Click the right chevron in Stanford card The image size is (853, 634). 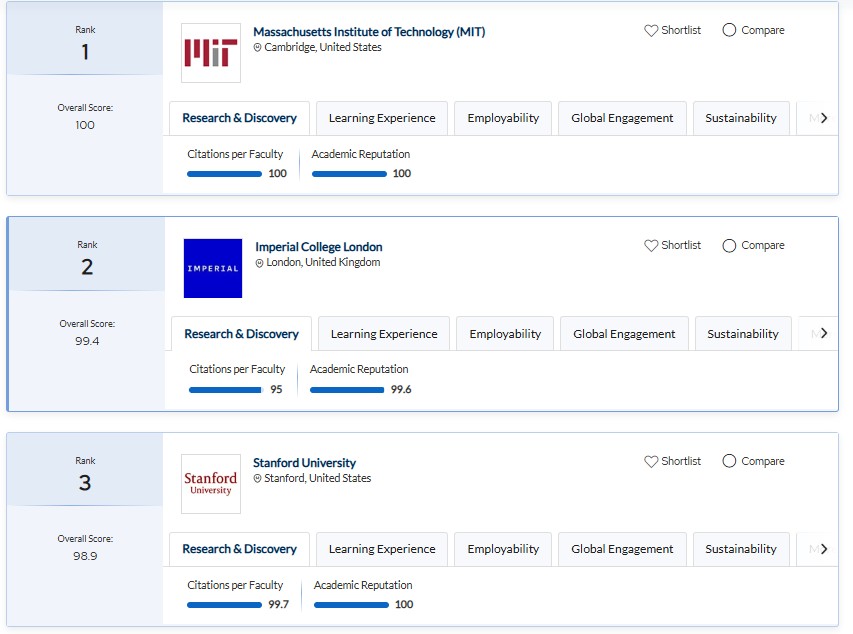pos(824,549)
